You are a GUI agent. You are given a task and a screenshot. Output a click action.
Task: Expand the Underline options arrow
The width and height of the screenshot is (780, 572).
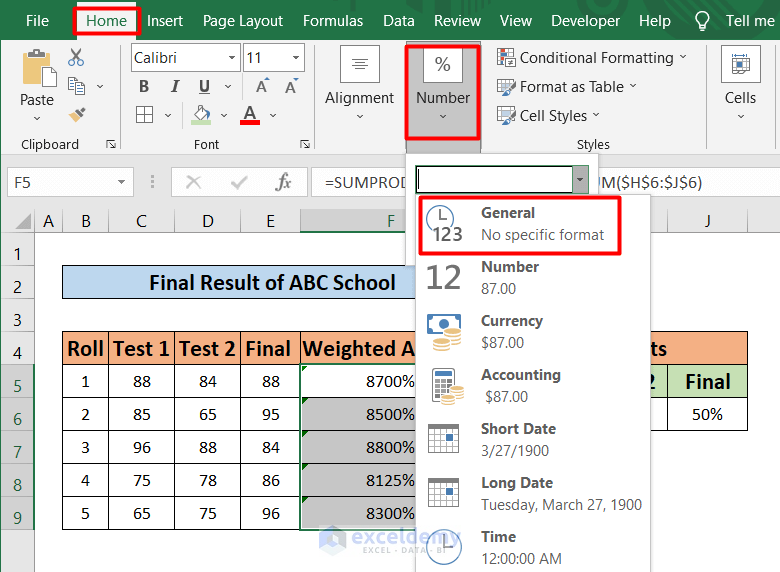coord(228,87)
